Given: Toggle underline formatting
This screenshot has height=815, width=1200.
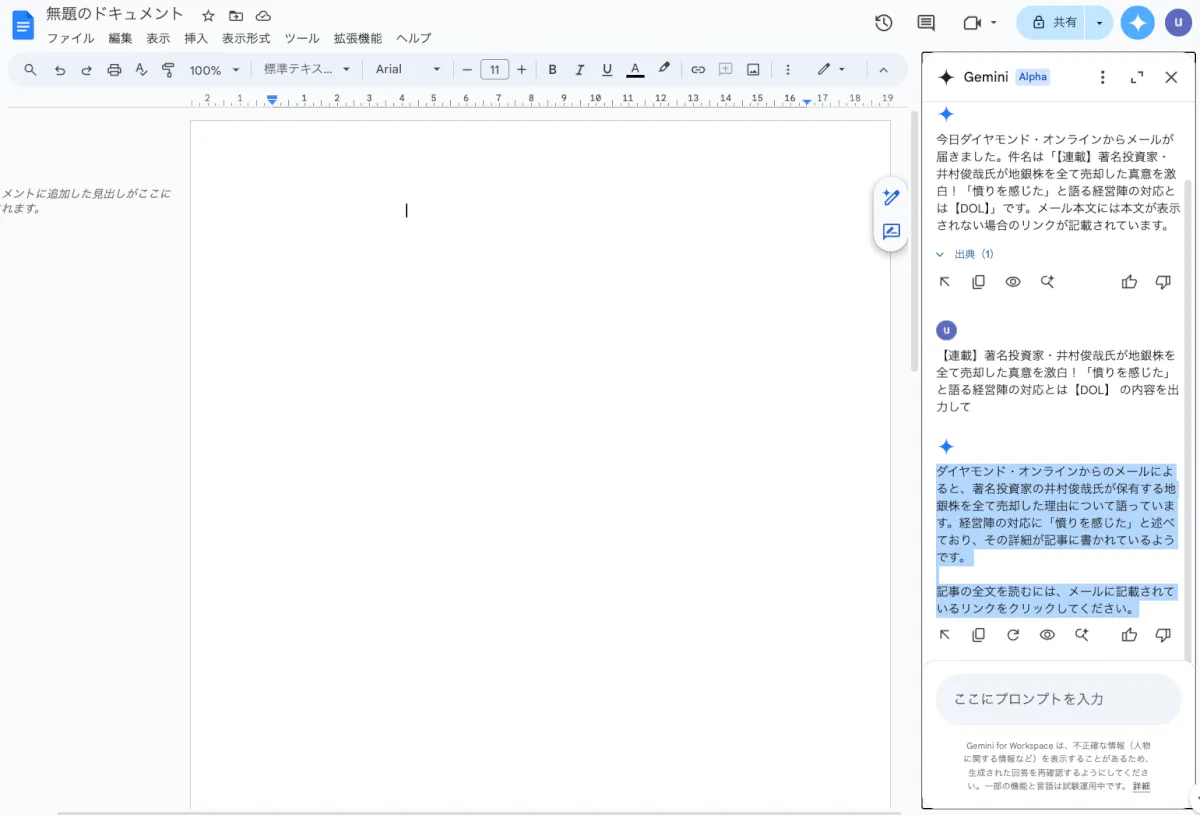Looking at the screenshot, I should click(x=607, y=70).
